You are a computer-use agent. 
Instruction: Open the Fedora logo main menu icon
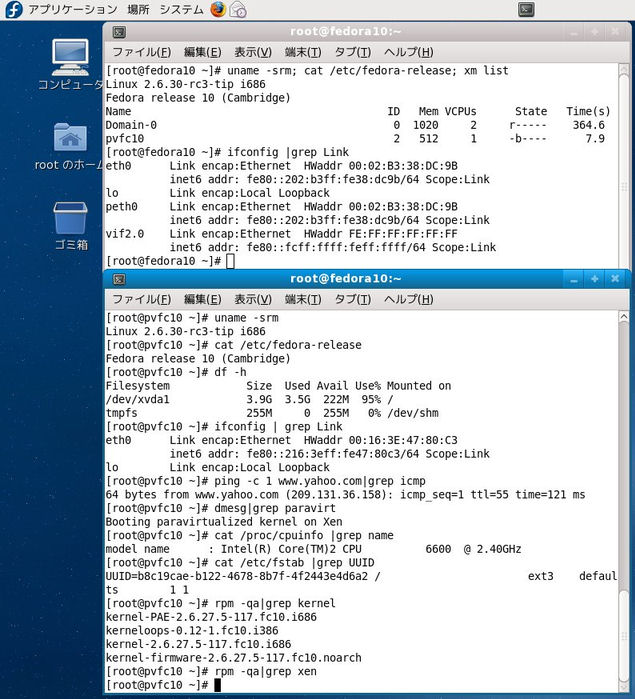click(x=14, y=9)
